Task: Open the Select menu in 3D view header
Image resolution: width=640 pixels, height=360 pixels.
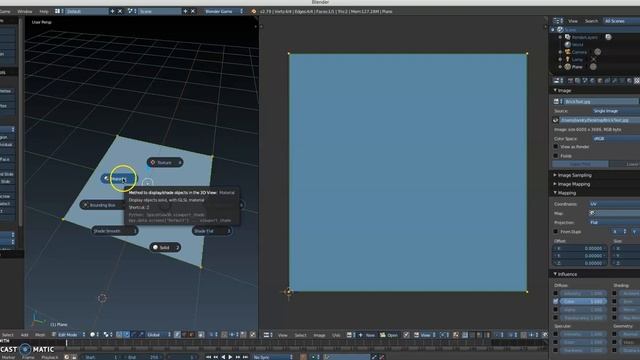Action: (x=7, y=335)
